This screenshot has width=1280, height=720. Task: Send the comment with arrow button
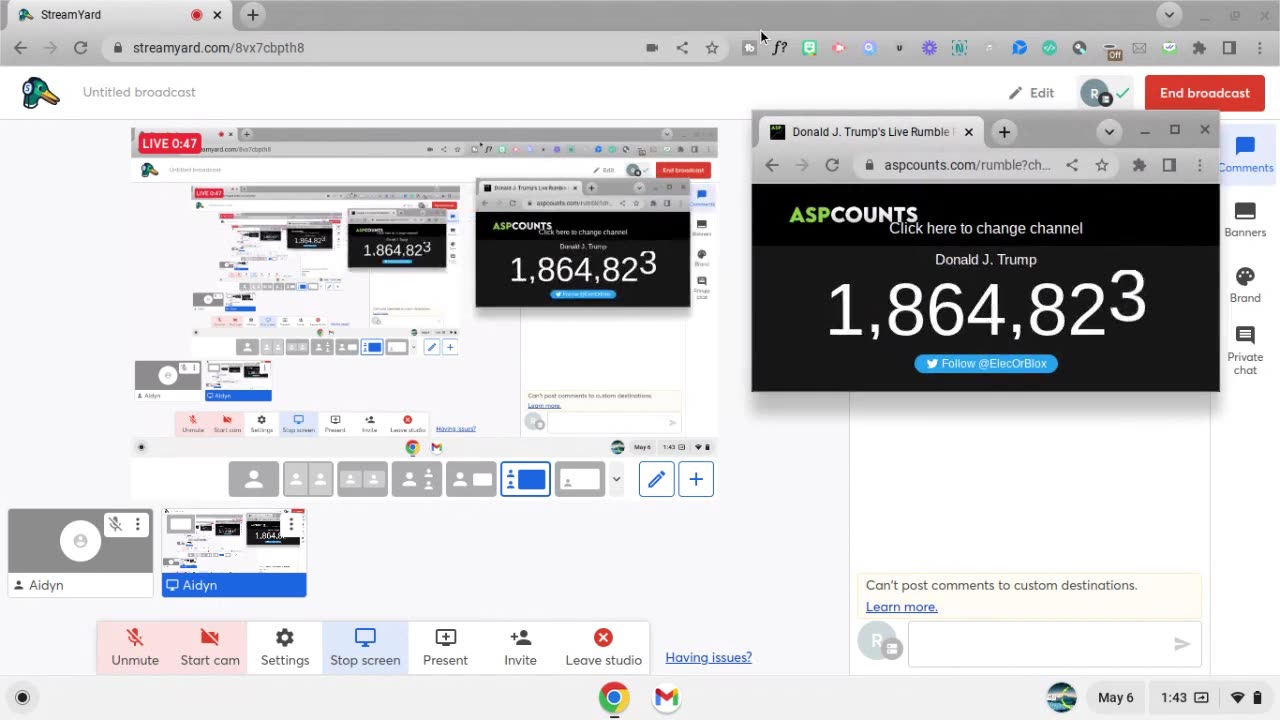pos(1182,645)
